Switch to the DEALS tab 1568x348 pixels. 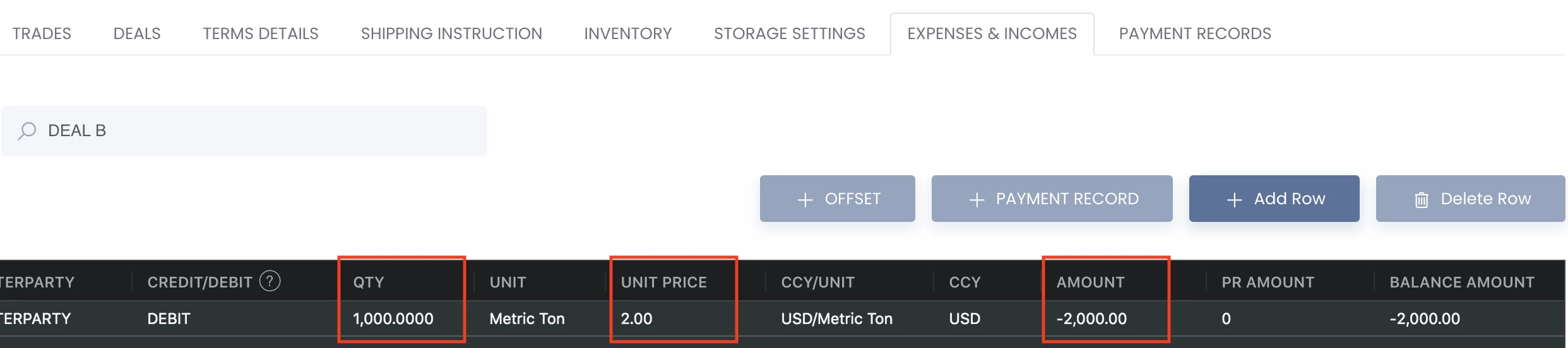point(137,33)
